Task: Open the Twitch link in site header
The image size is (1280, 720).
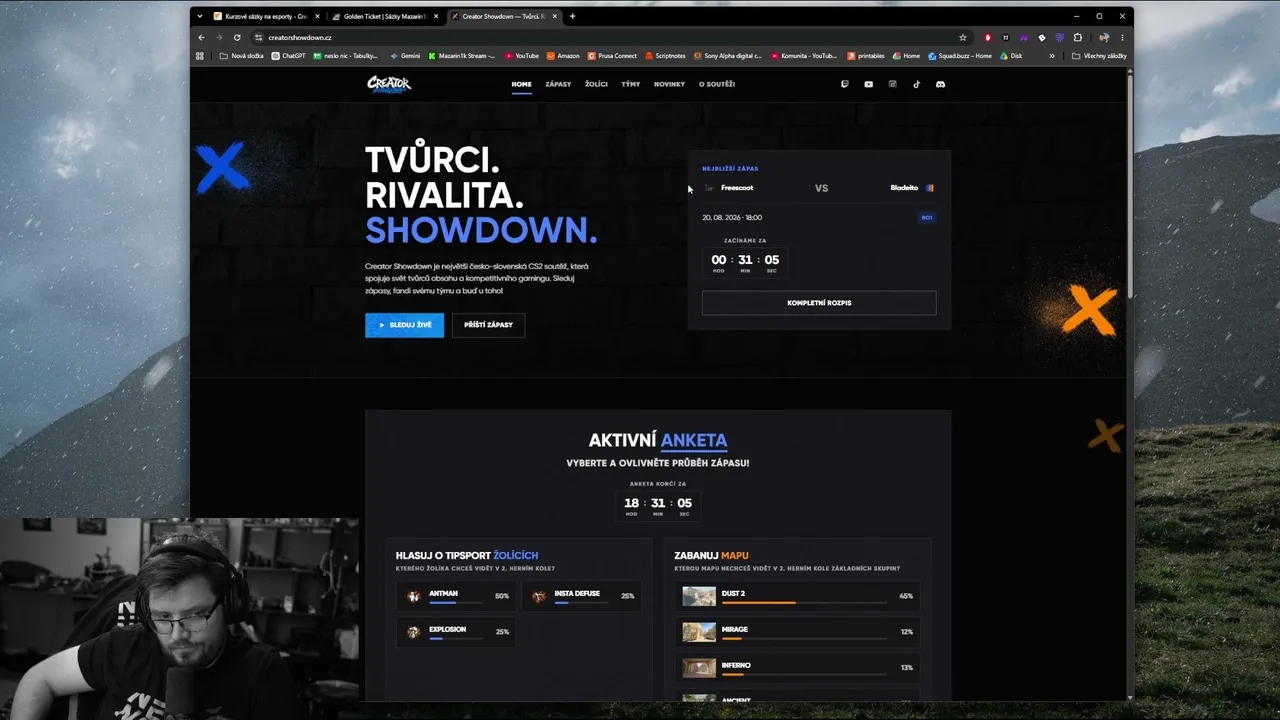Action: click(x=844, y=84)
